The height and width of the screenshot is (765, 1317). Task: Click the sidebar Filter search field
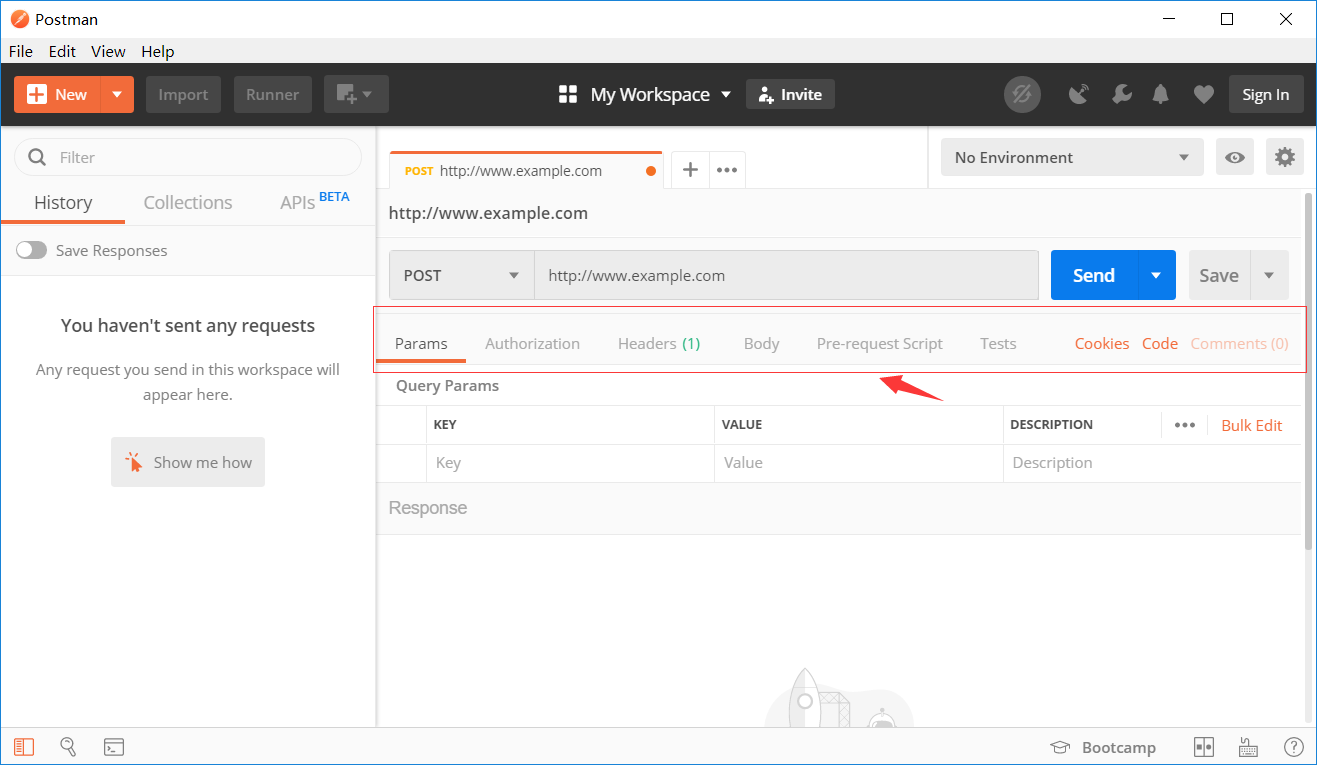pyautogui.click(x=188, y=157)
